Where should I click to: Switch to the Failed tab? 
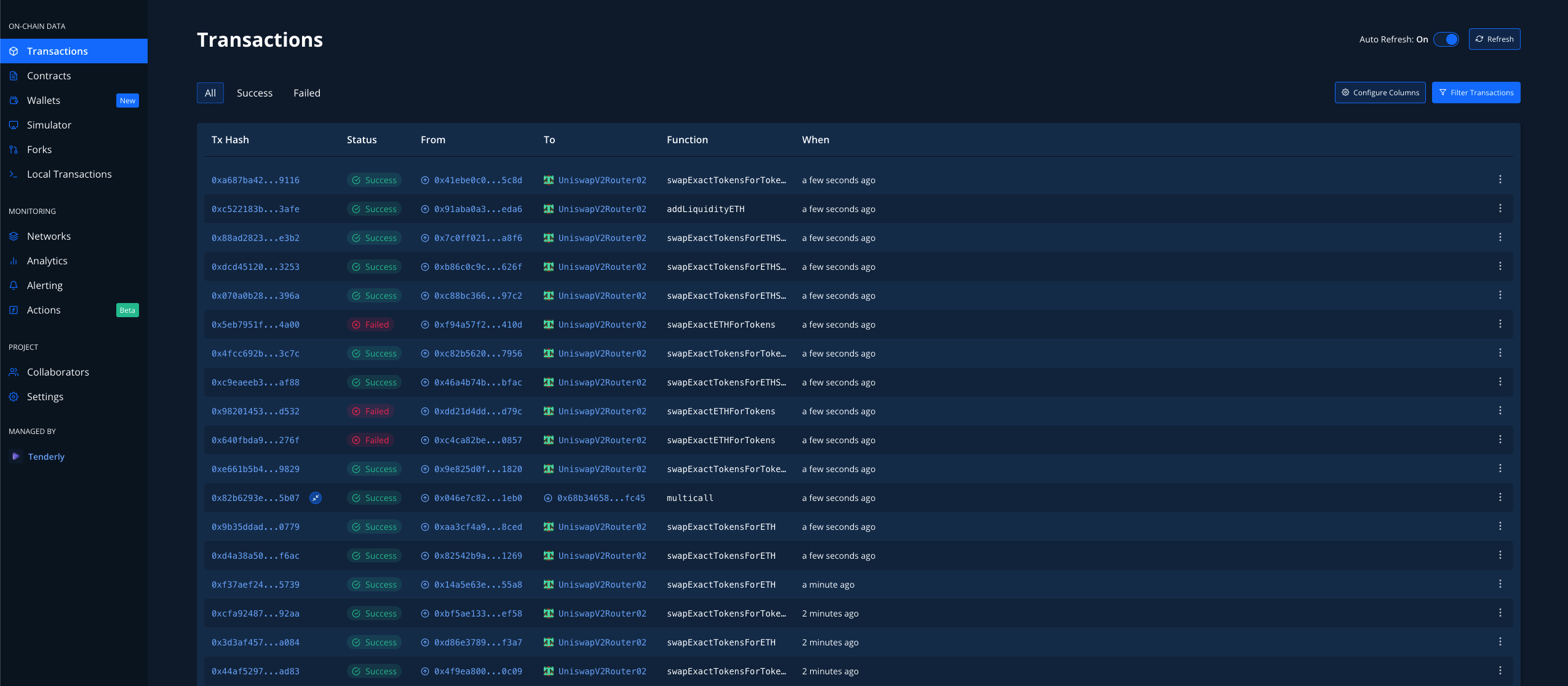pyautogui.click(x=306, y=93)
